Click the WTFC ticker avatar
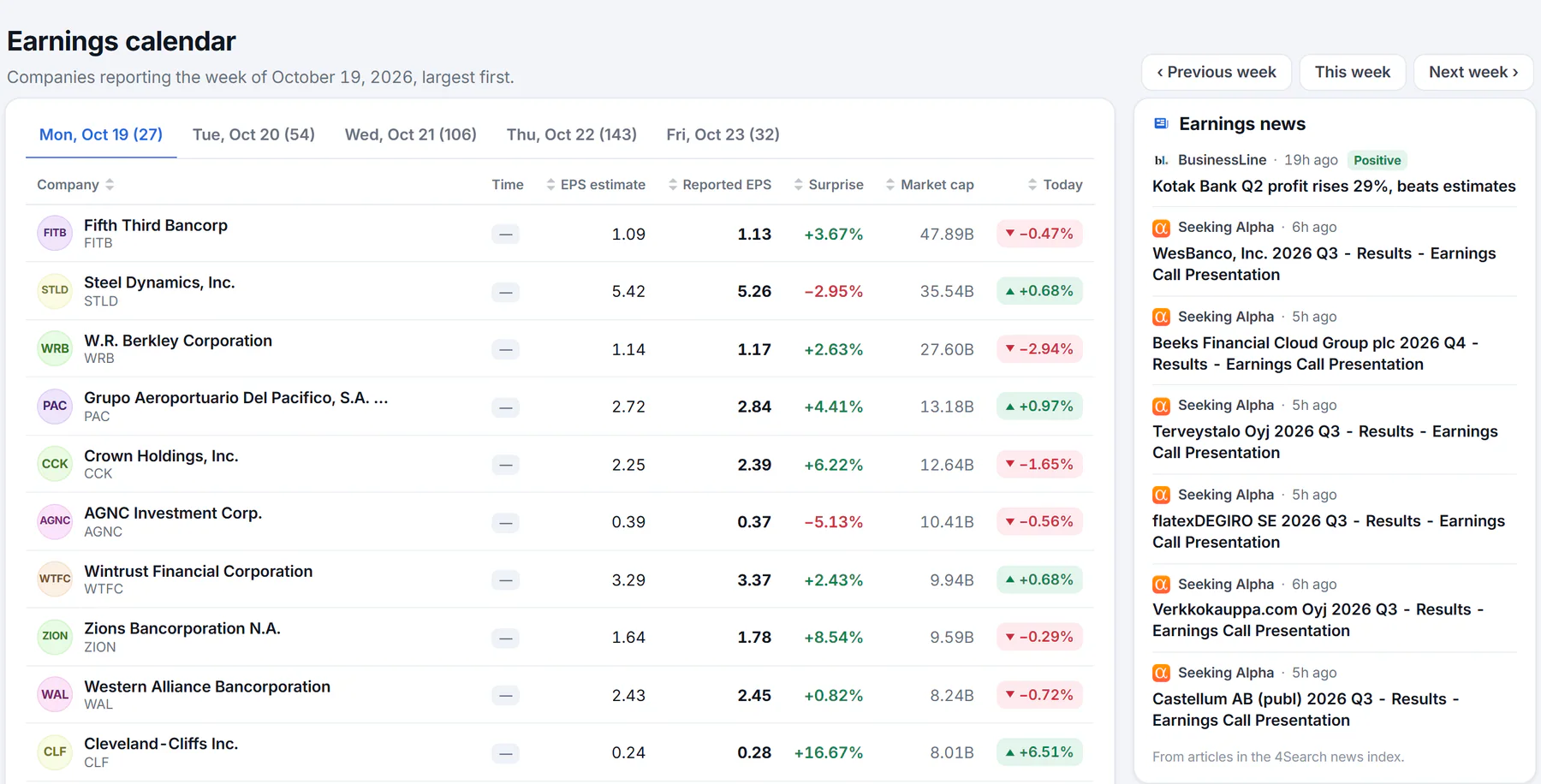Screen dimensions: 1541x784 [55, 579]
